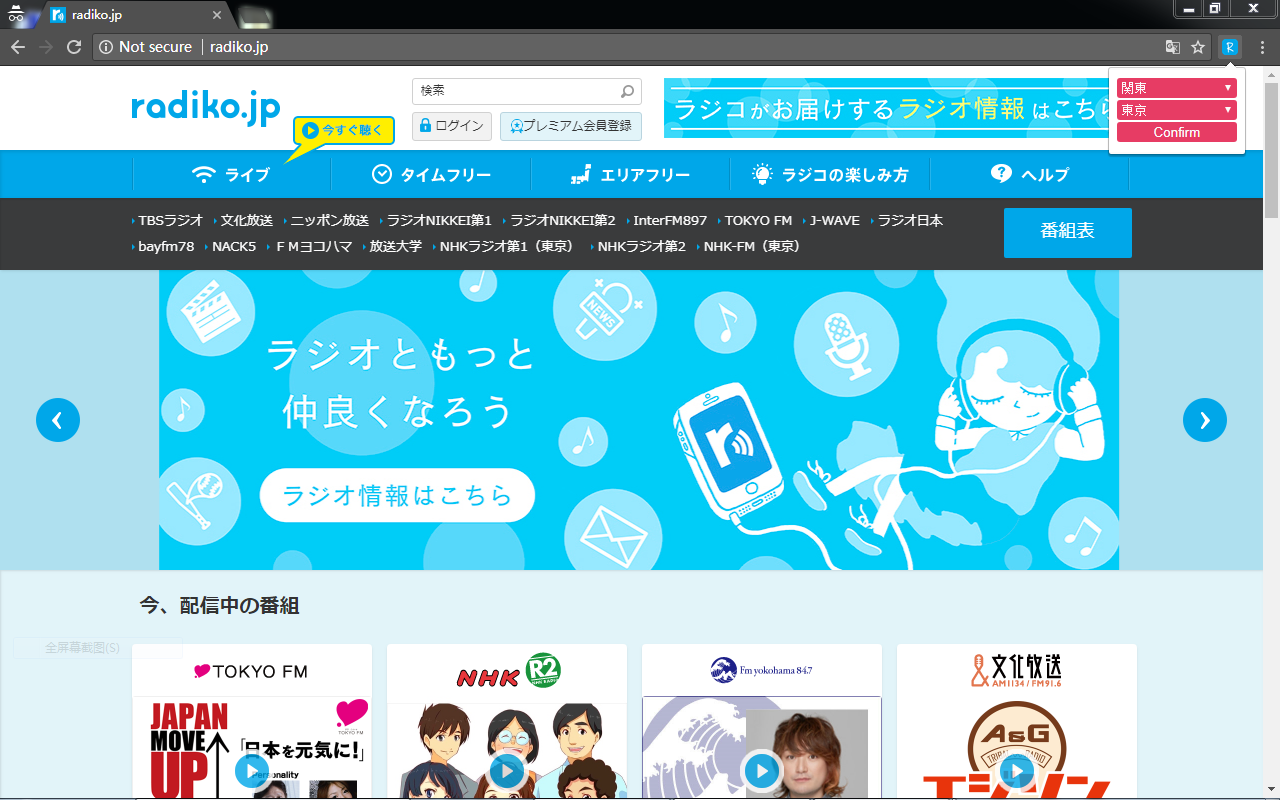Play the NHK R2 program card
This screenshot has width=1280, height=800.
click(507, 771)
